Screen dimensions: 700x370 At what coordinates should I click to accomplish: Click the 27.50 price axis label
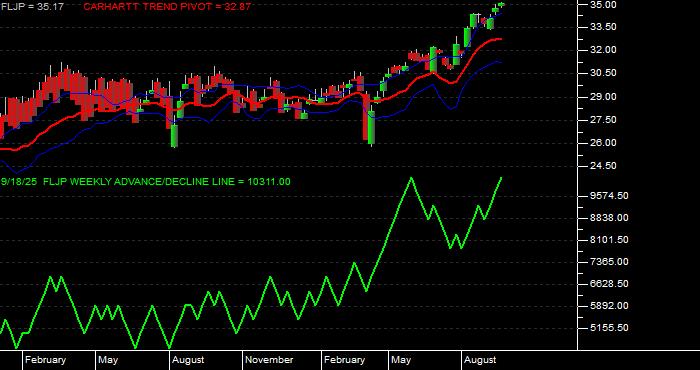pos(603,120)
